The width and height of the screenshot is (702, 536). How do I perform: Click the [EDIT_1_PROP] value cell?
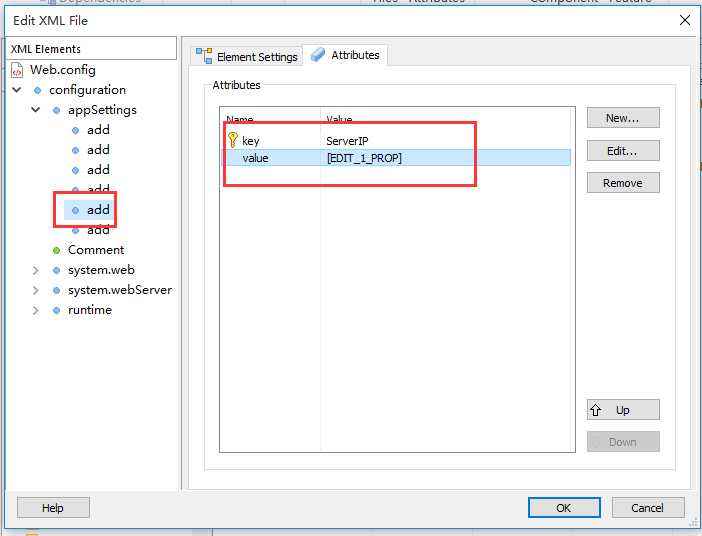[364, 158]
